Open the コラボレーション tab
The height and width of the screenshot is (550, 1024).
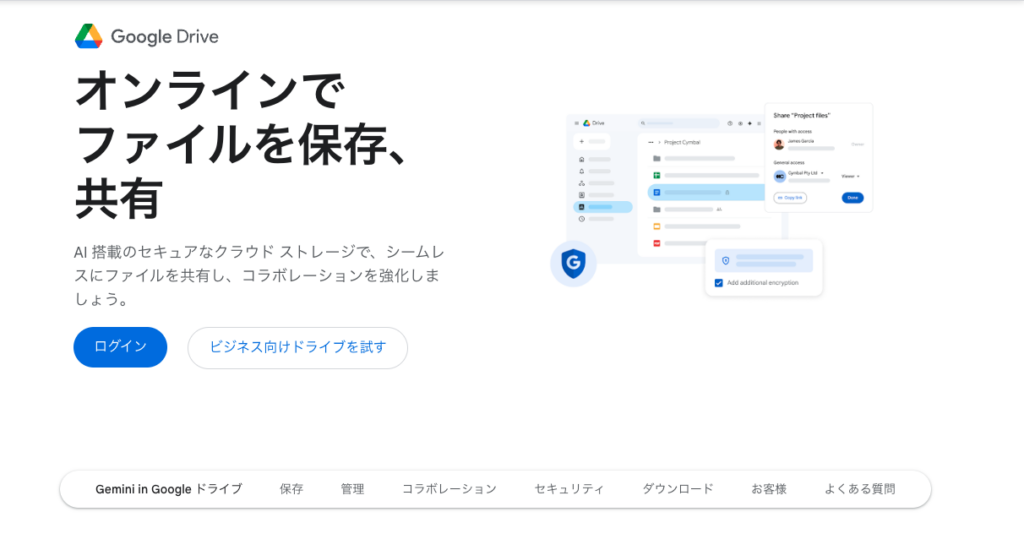point(449,489)
